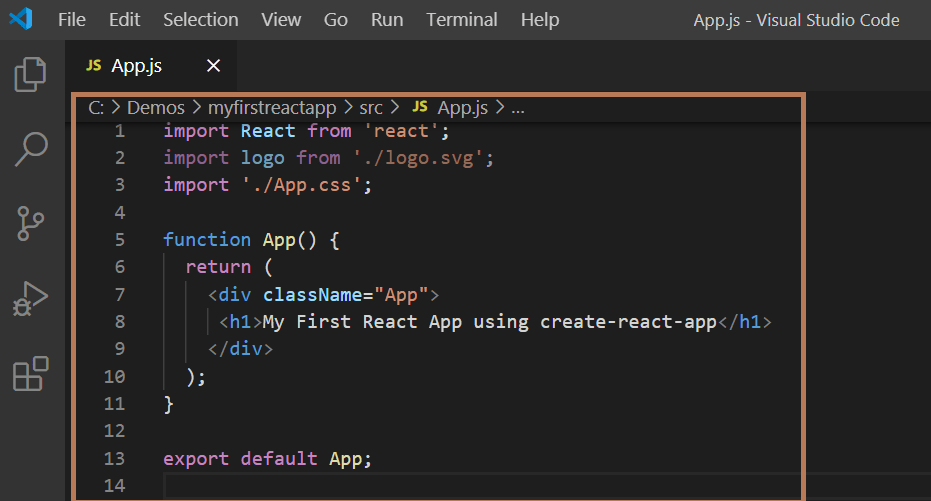931x501 pixels.
Task: Click the './App.css' import path
Action: [302, 185]
